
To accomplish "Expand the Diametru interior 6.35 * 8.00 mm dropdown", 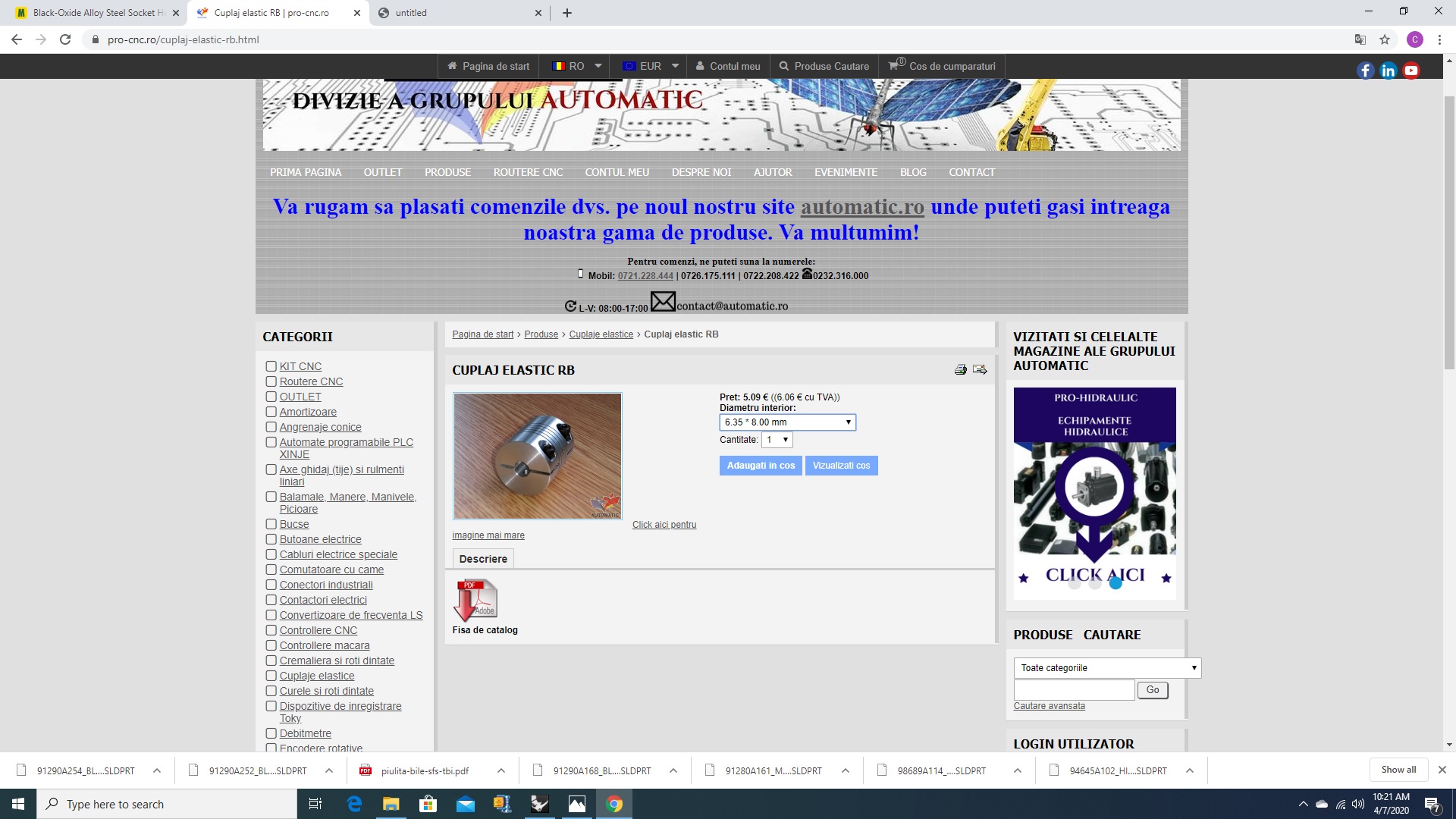I will coord(787,422).
